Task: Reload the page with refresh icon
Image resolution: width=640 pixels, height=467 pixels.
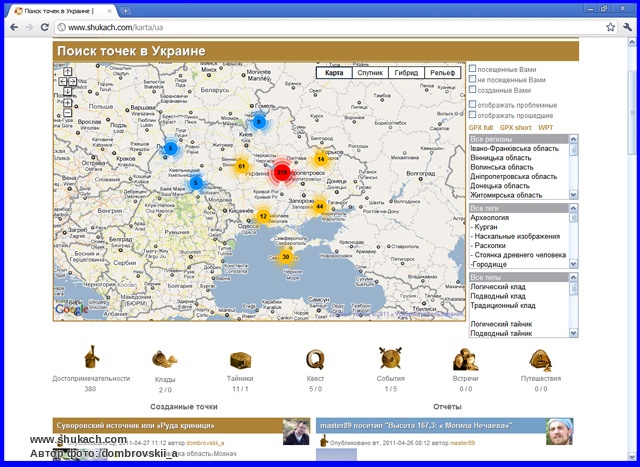Action: pos(44,27)
